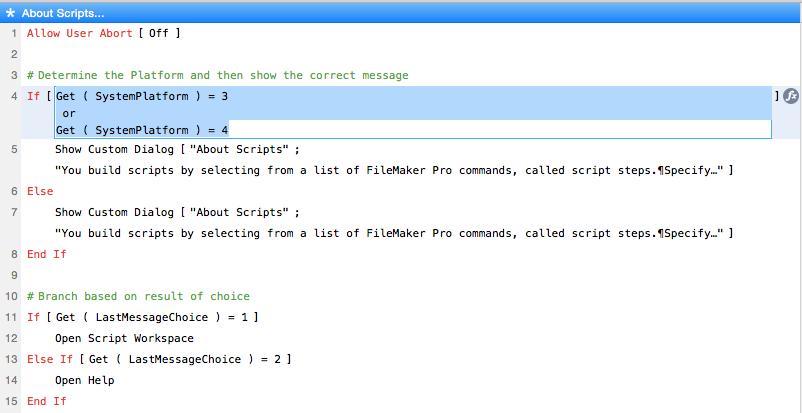Click the 'or' operator in the formula

[68, 113]
